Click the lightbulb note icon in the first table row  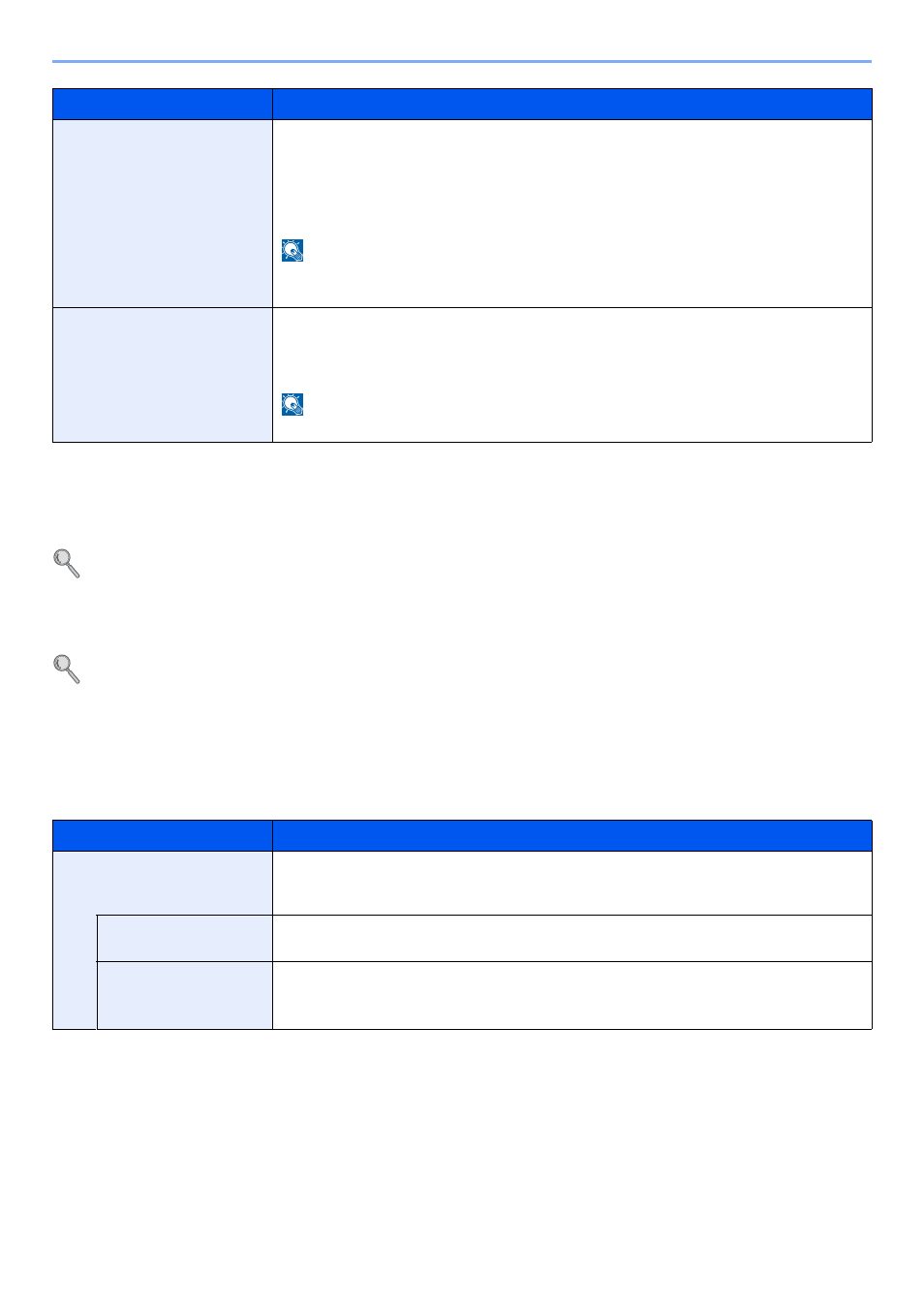[x=293, y=251]
